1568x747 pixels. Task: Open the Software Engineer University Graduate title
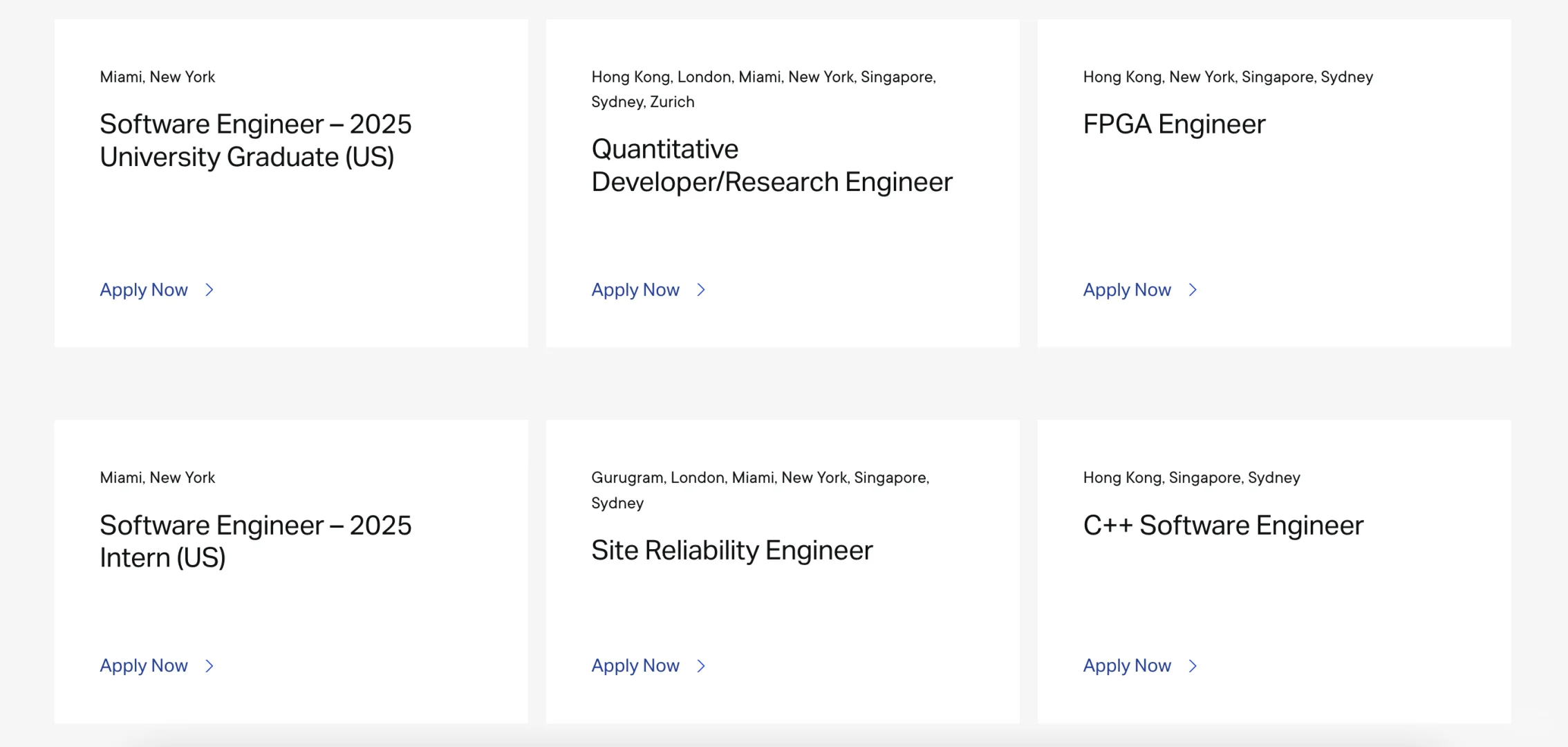[255, 140]
